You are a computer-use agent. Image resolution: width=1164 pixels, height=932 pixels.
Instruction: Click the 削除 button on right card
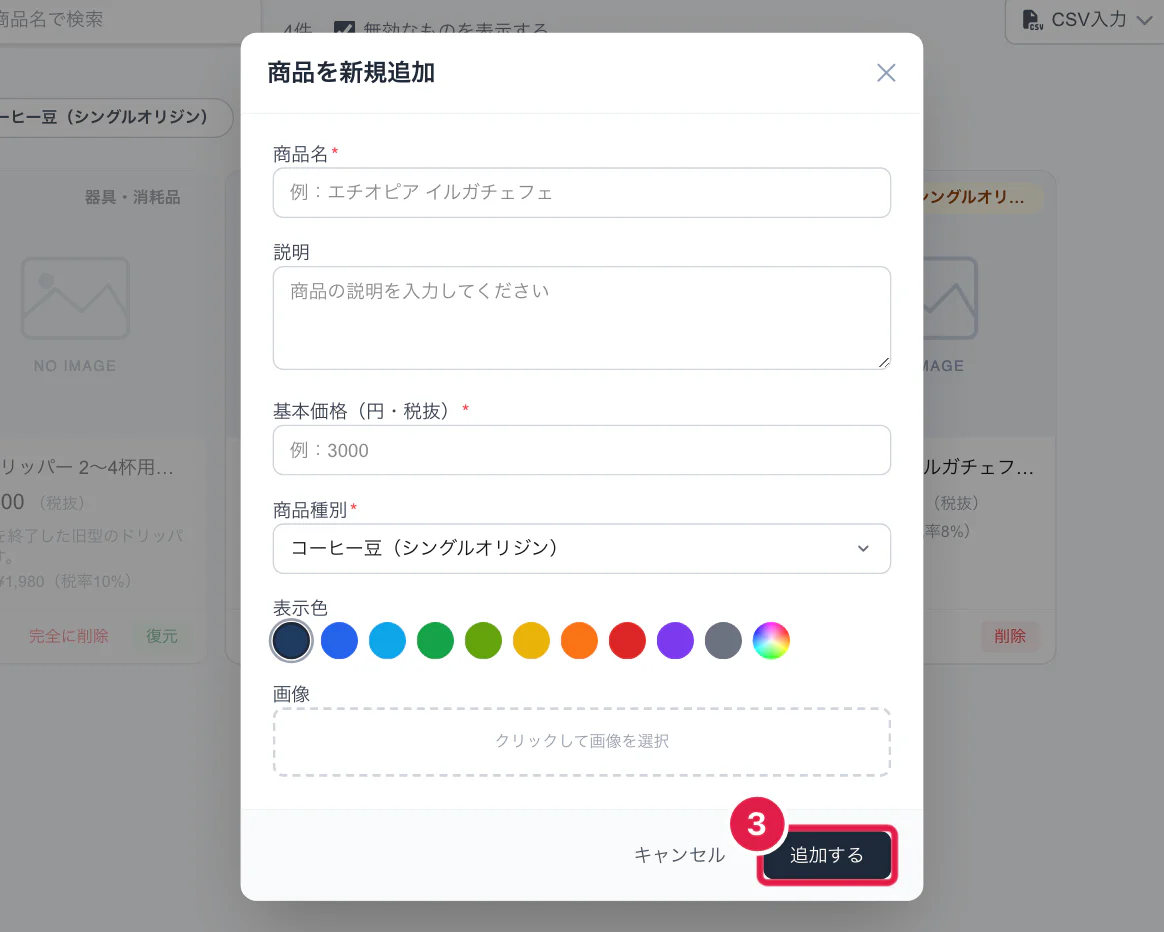(1010, 636)
